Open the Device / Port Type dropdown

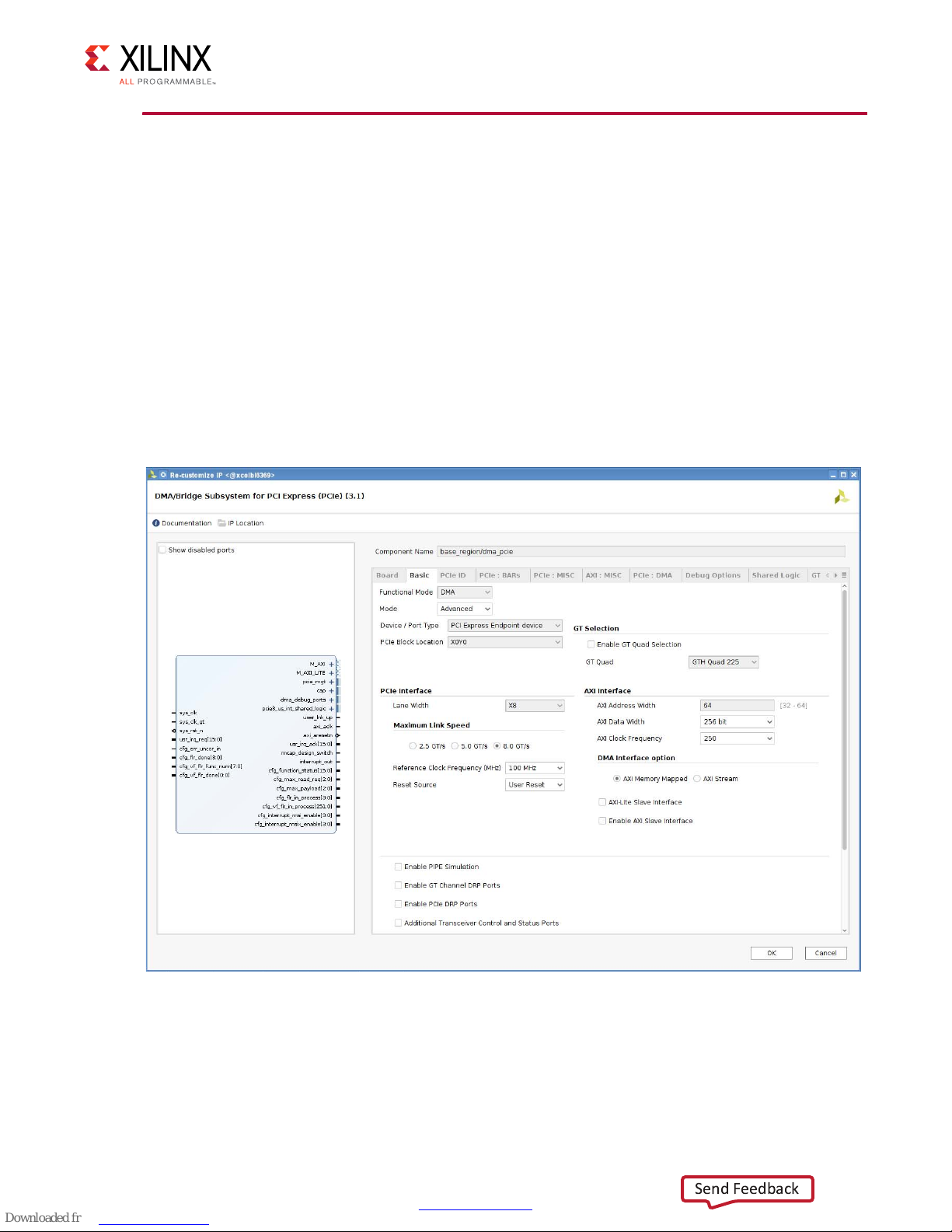click(505, 626)
